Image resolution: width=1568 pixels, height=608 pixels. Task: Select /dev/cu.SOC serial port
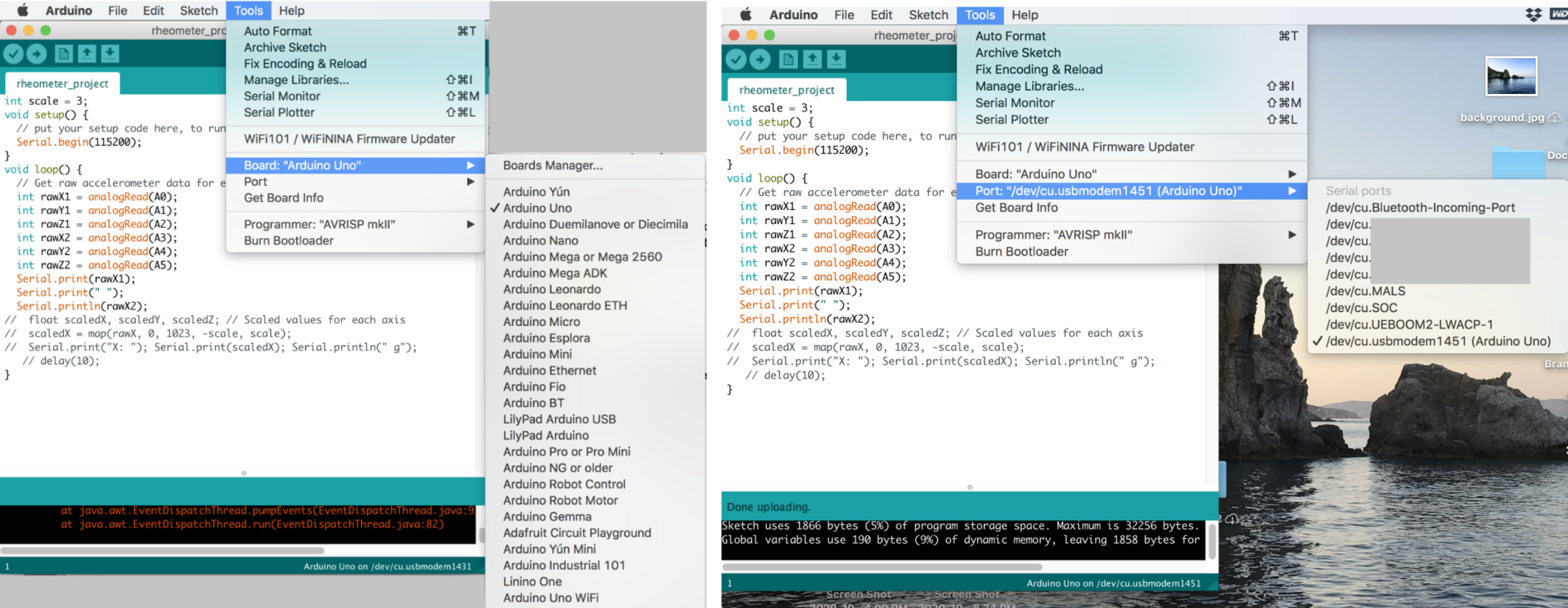pyautogui.click(x=1438, y=308)
